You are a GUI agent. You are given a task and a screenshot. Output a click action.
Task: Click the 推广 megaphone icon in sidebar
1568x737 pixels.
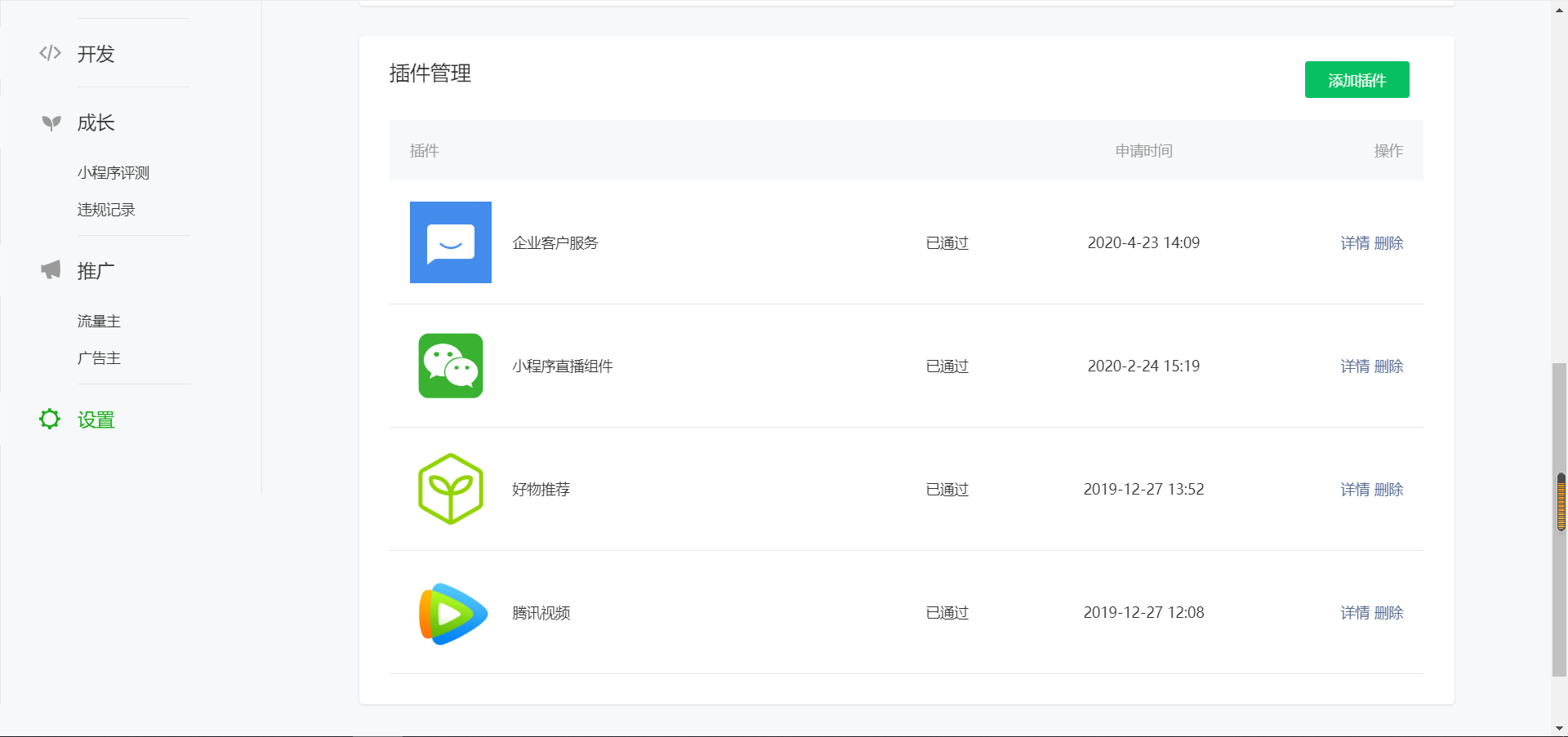click(51, 270)
